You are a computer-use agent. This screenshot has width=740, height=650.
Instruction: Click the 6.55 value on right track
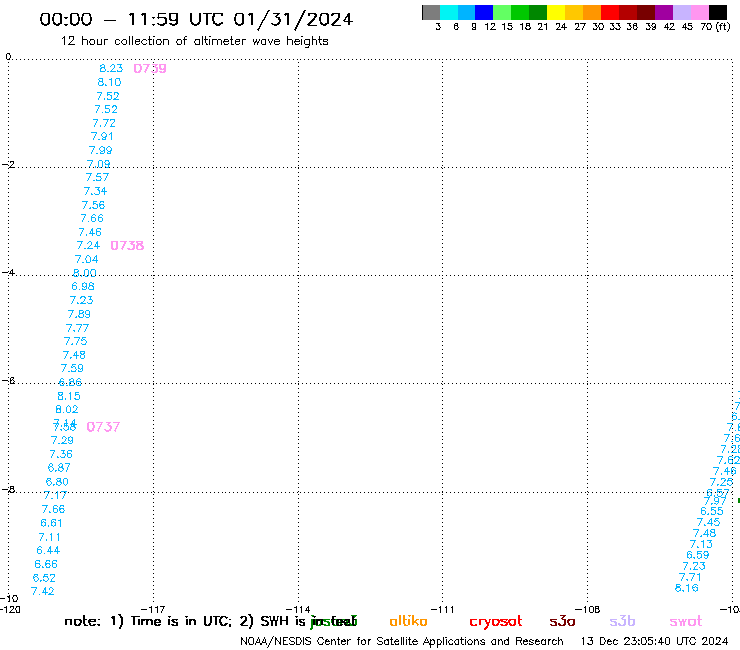pos(712,511)
